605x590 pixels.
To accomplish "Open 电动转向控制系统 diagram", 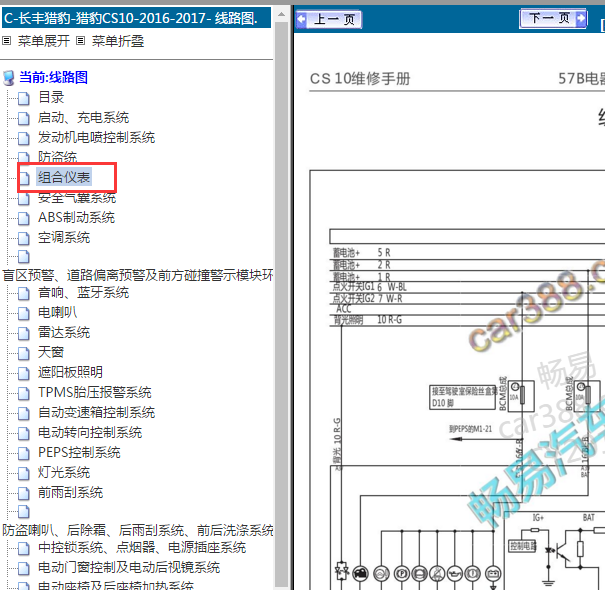I will coord(90,432).
